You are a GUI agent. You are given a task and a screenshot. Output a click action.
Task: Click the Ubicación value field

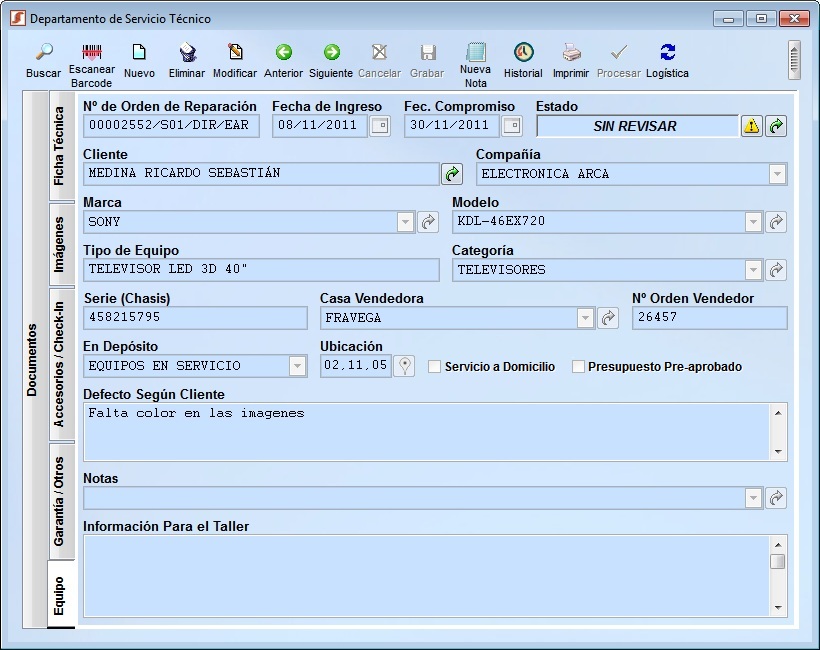click(x=356, y=366)
